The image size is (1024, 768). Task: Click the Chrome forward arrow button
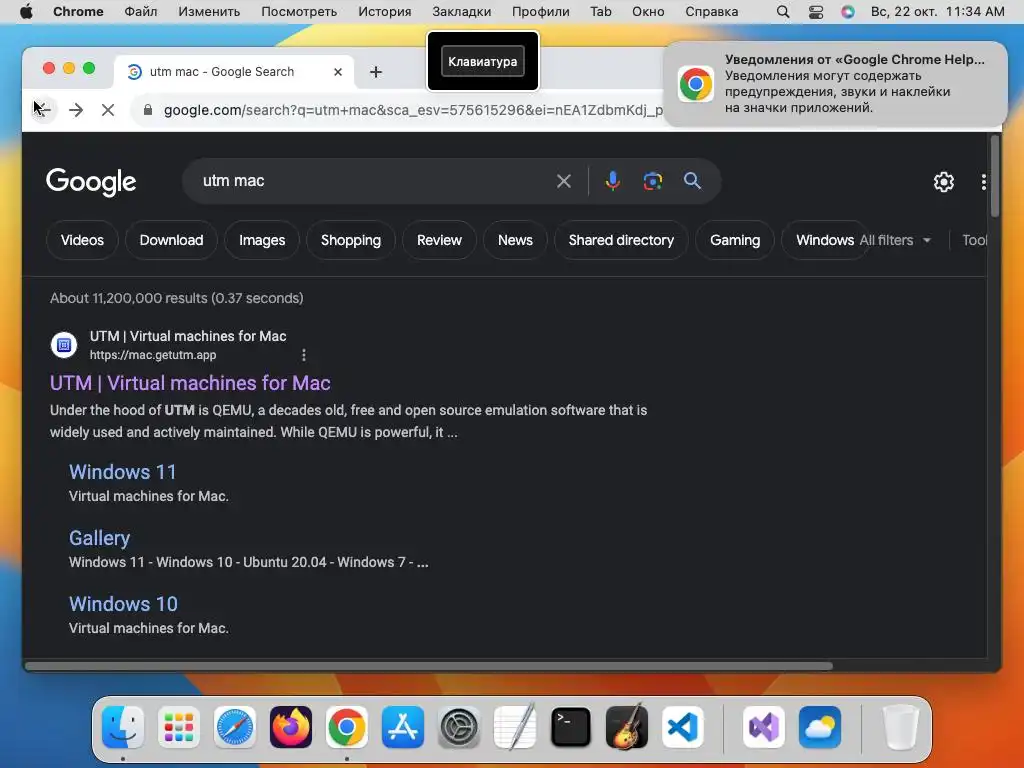click(76, 110)
